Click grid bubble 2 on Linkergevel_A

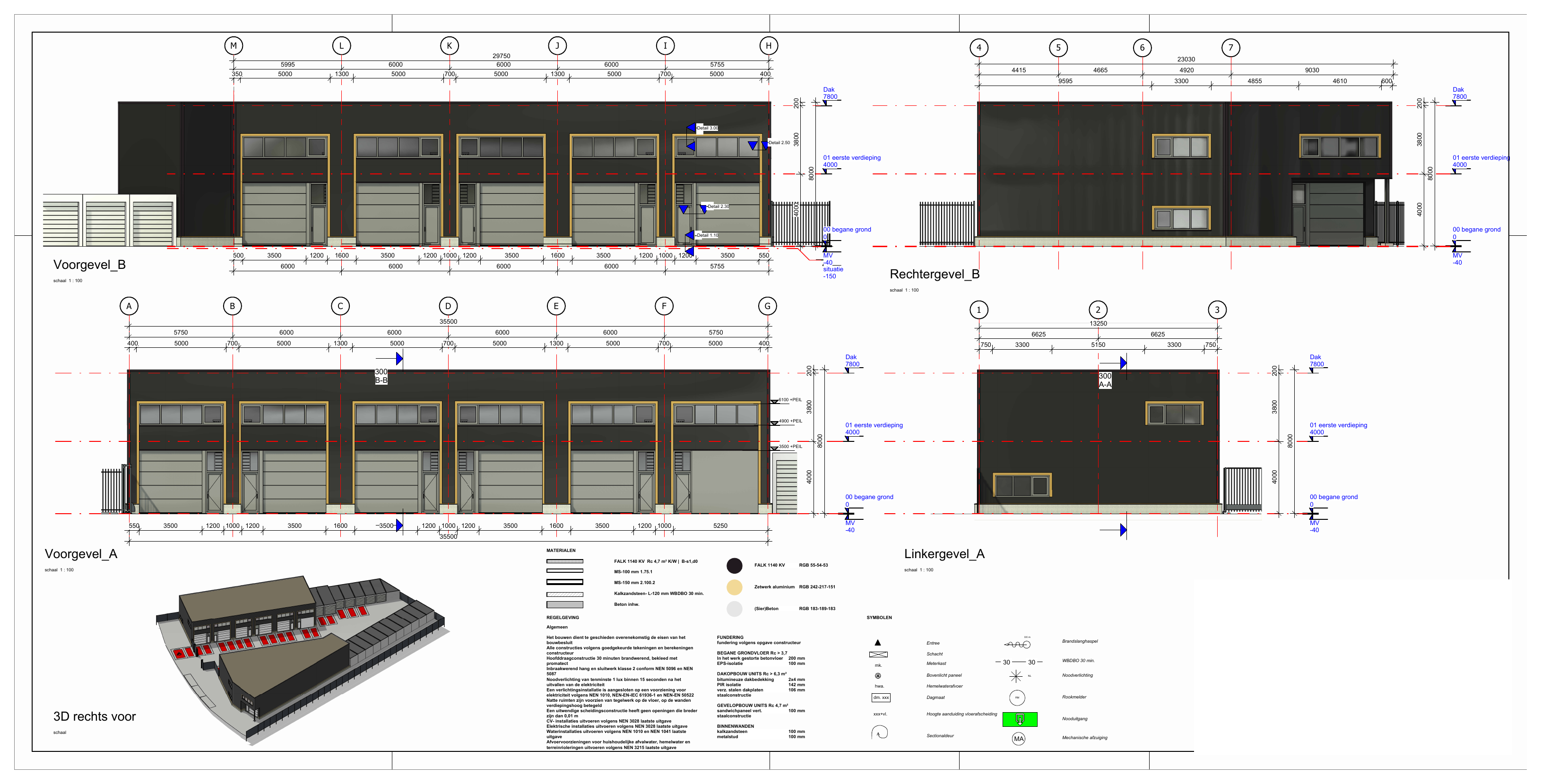1098,310
